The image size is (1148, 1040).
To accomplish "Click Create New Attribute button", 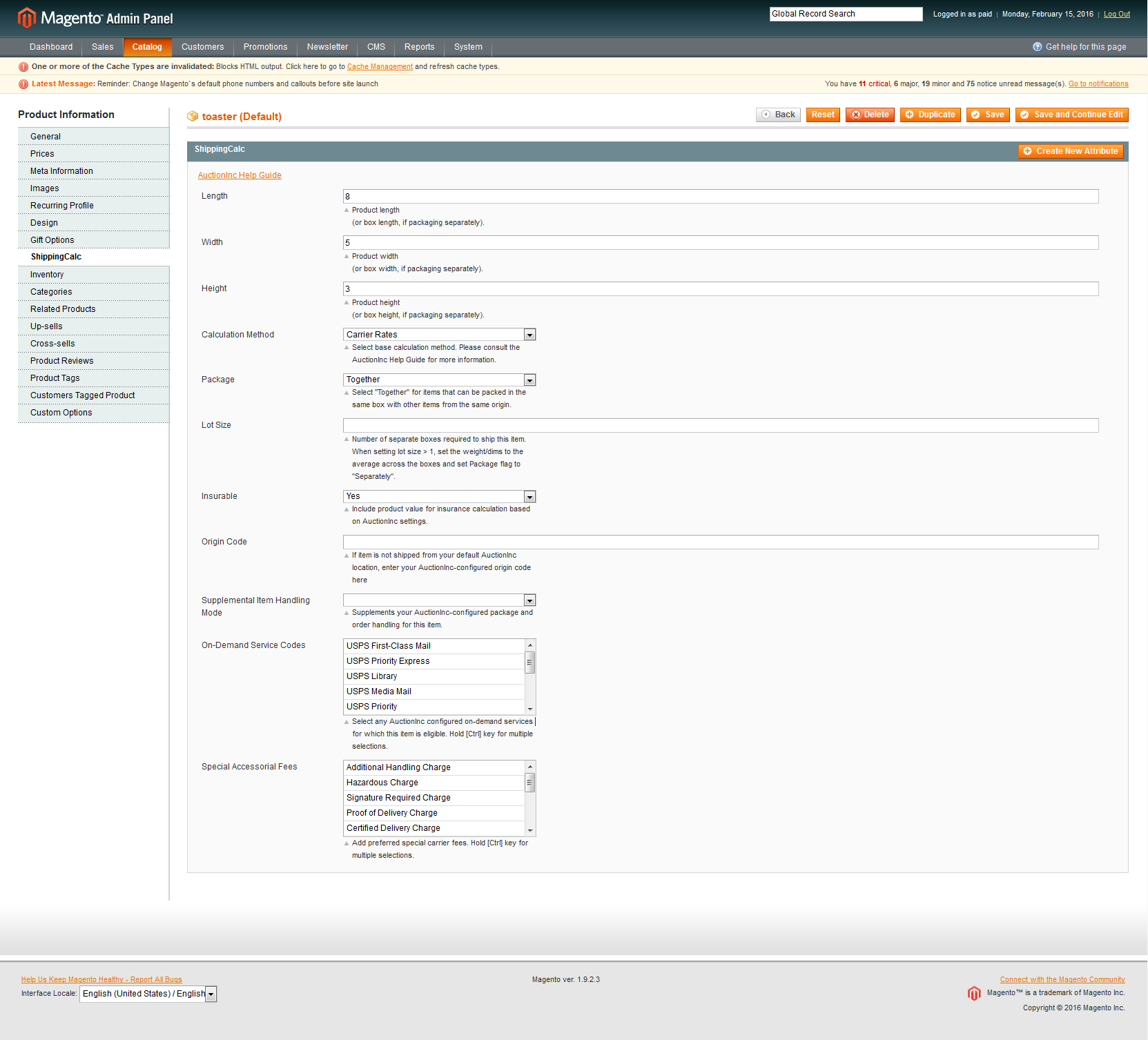I will coord(1071,151).
